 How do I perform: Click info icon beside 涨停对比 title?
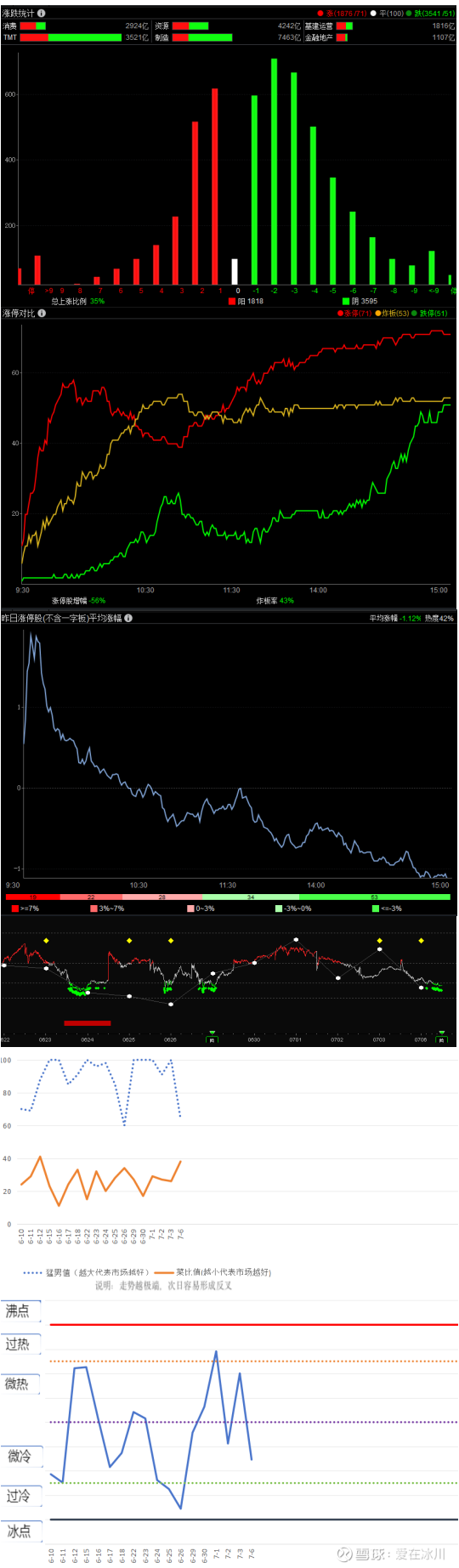(x=42, y=314)
